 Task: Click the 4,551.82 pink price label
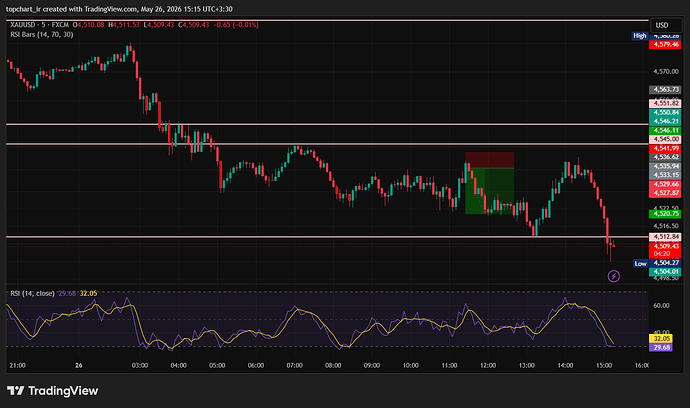(x=665, y=103)
